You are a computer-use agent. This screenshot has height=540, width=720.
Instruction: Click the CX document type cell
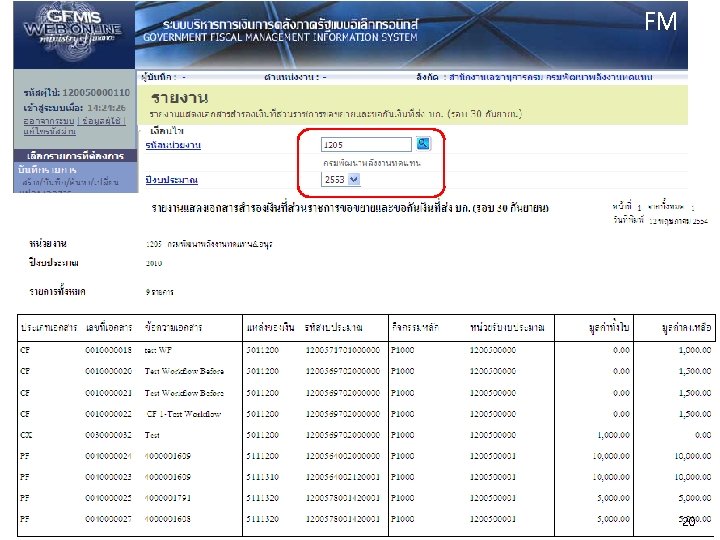[26, 435]
